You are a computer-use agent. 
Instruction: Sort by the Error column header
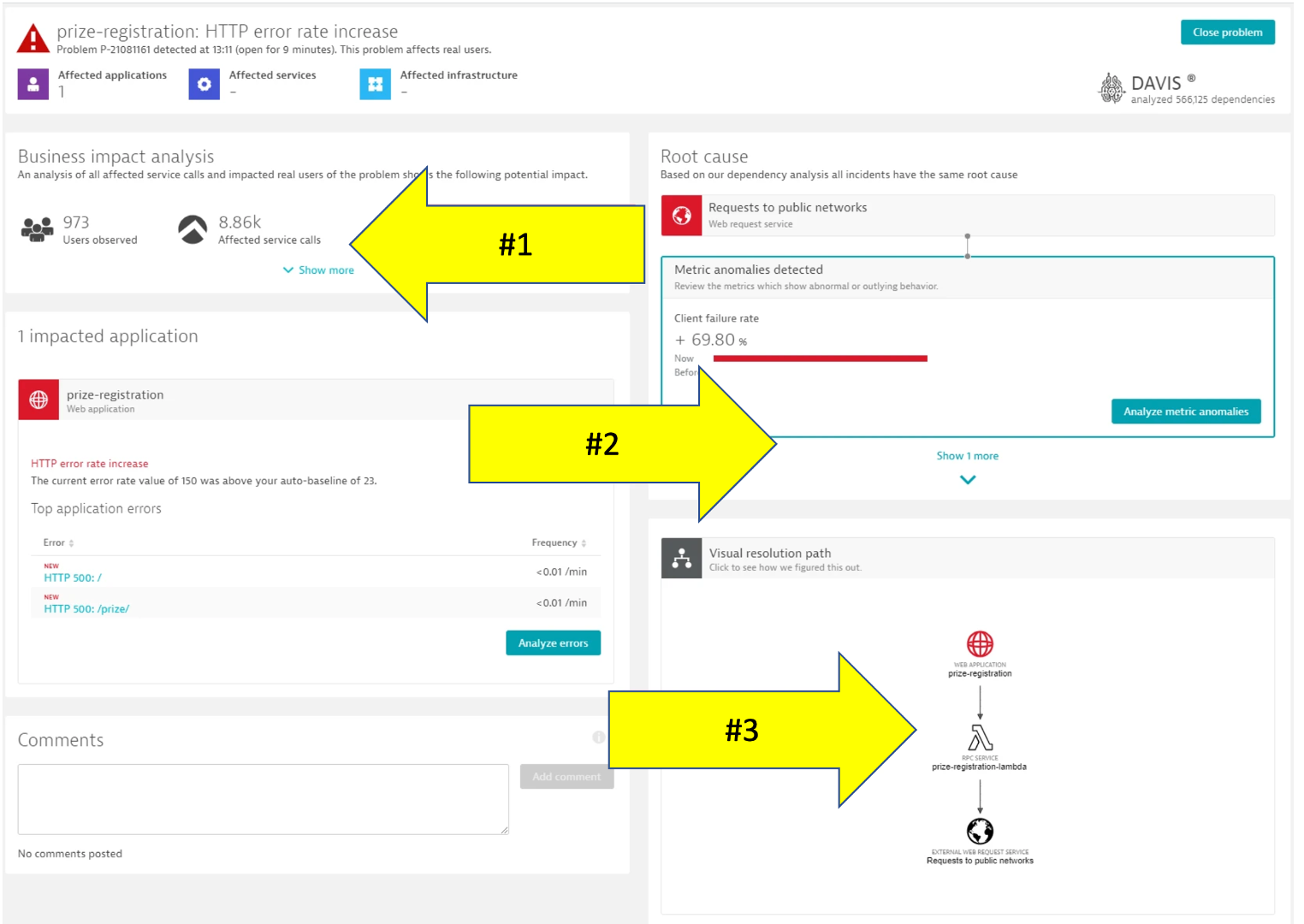[x=58, y=543]
